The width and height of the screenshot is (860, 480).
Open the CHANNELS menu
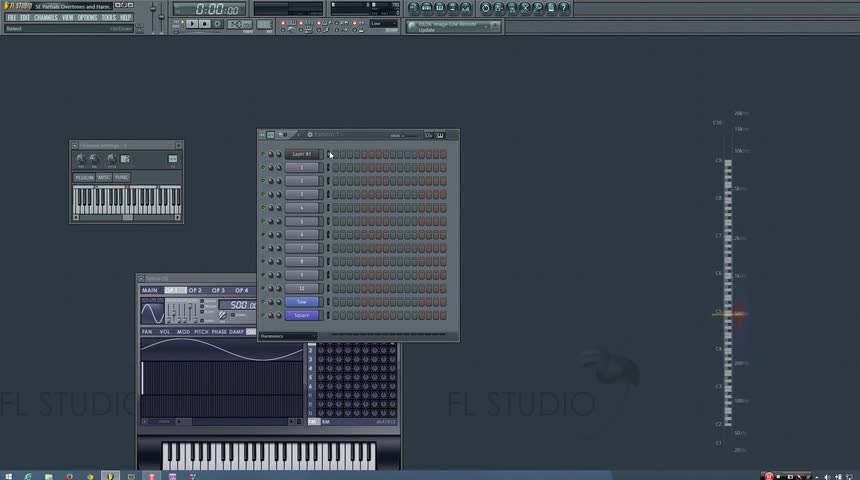[46, 18]
